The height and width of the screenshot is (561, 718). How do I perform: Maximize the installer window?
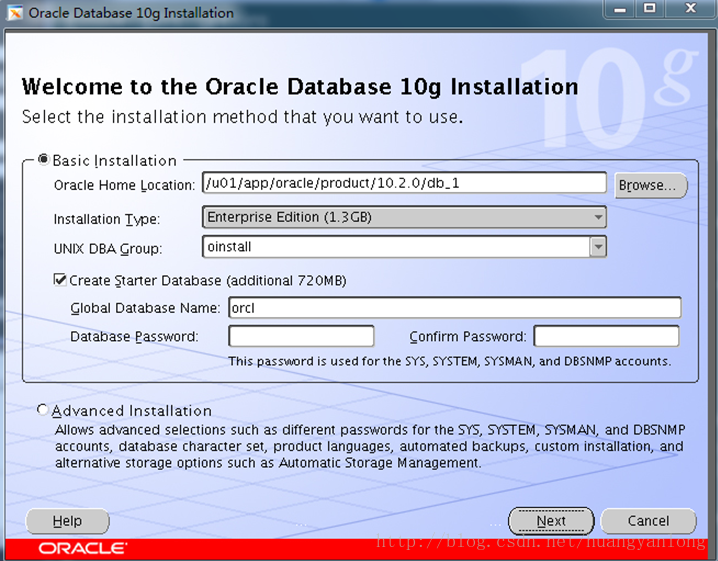coord(649,8)
